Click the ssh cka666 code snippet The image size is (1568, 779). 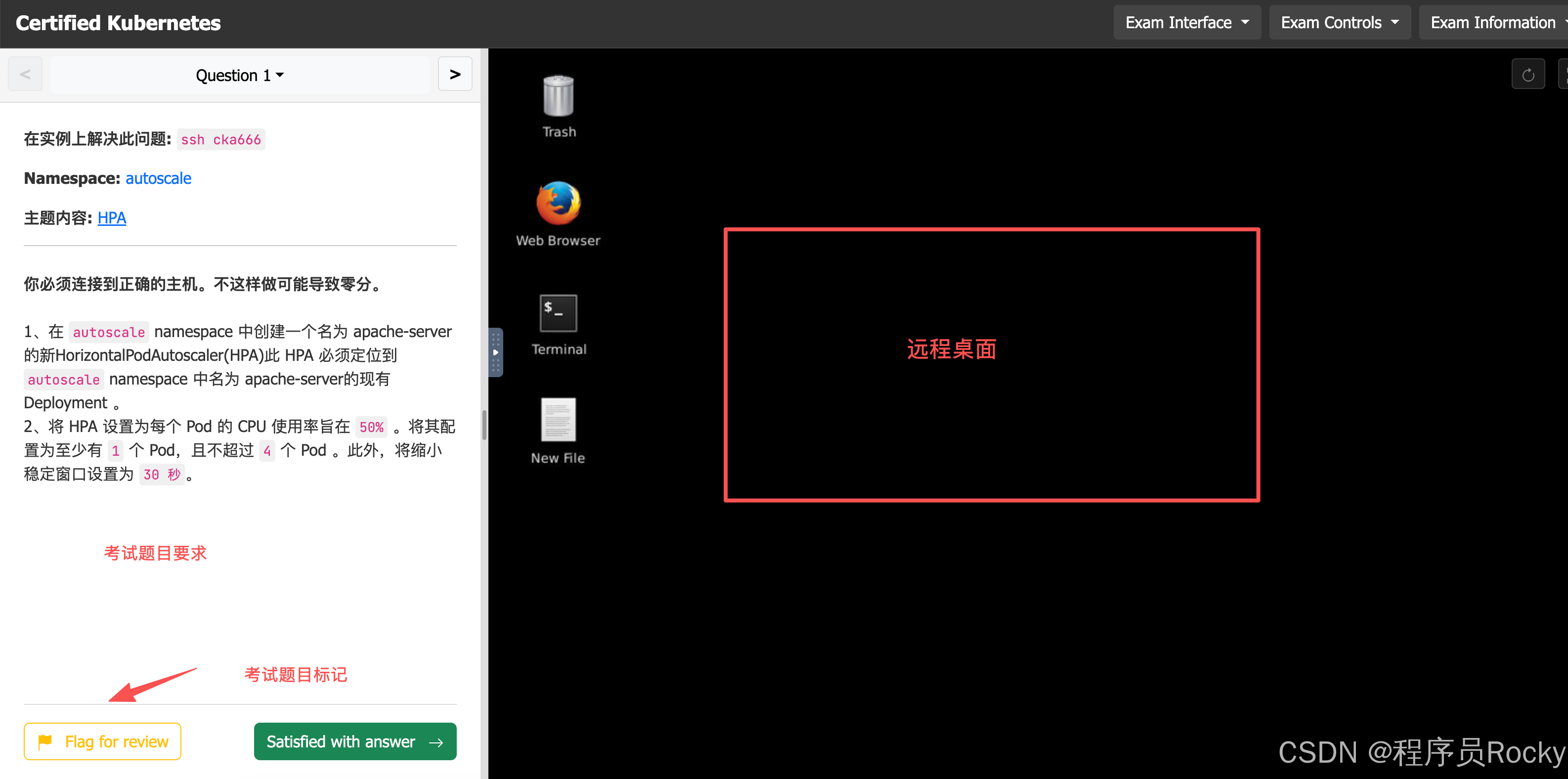click(x=221, y=139)
